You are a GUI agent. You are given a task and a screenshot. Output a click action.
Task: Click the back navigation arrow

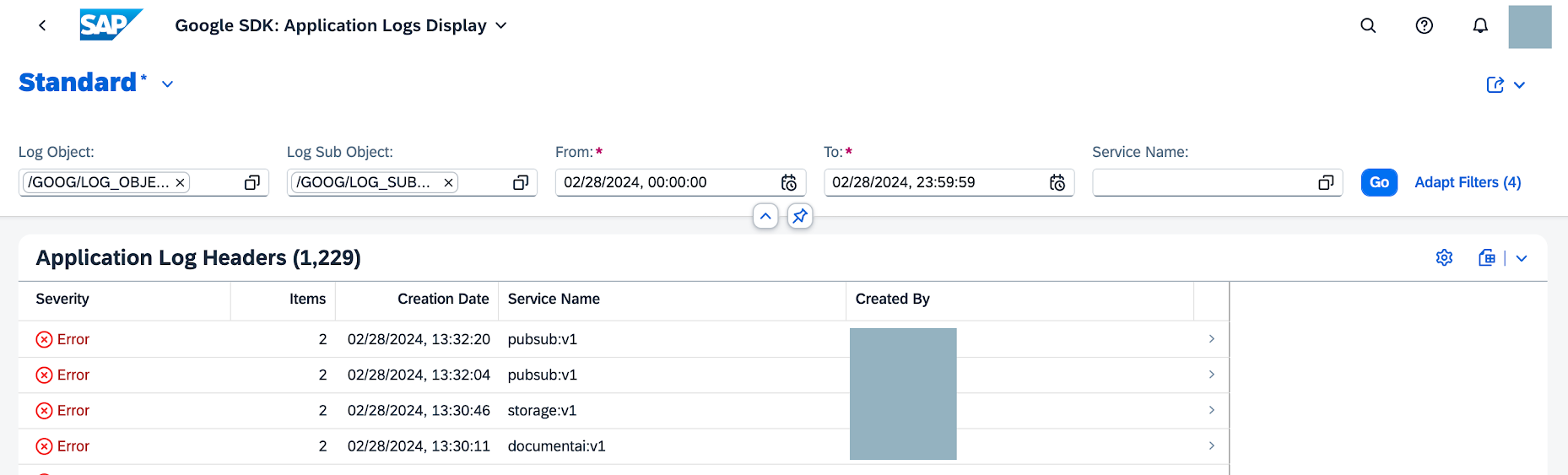pyautogui.click(x=42, y=25)
